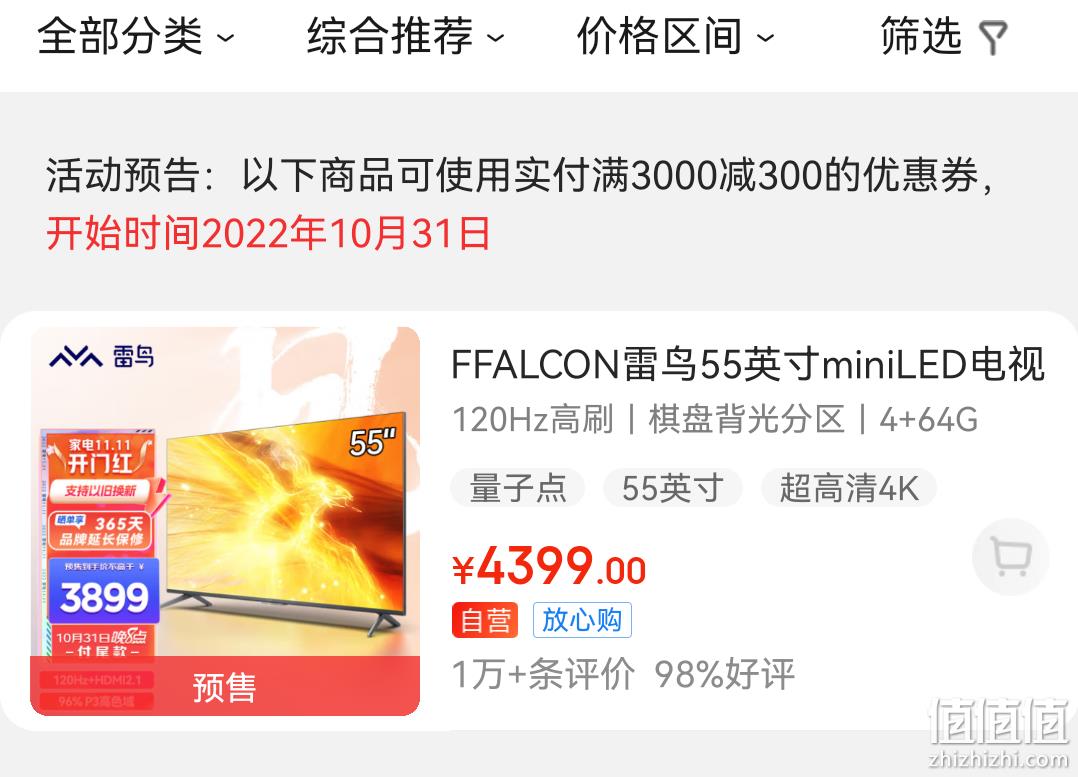Select the 超高清4K resolution tag
1078x777 pixels.
pos(849,488)
